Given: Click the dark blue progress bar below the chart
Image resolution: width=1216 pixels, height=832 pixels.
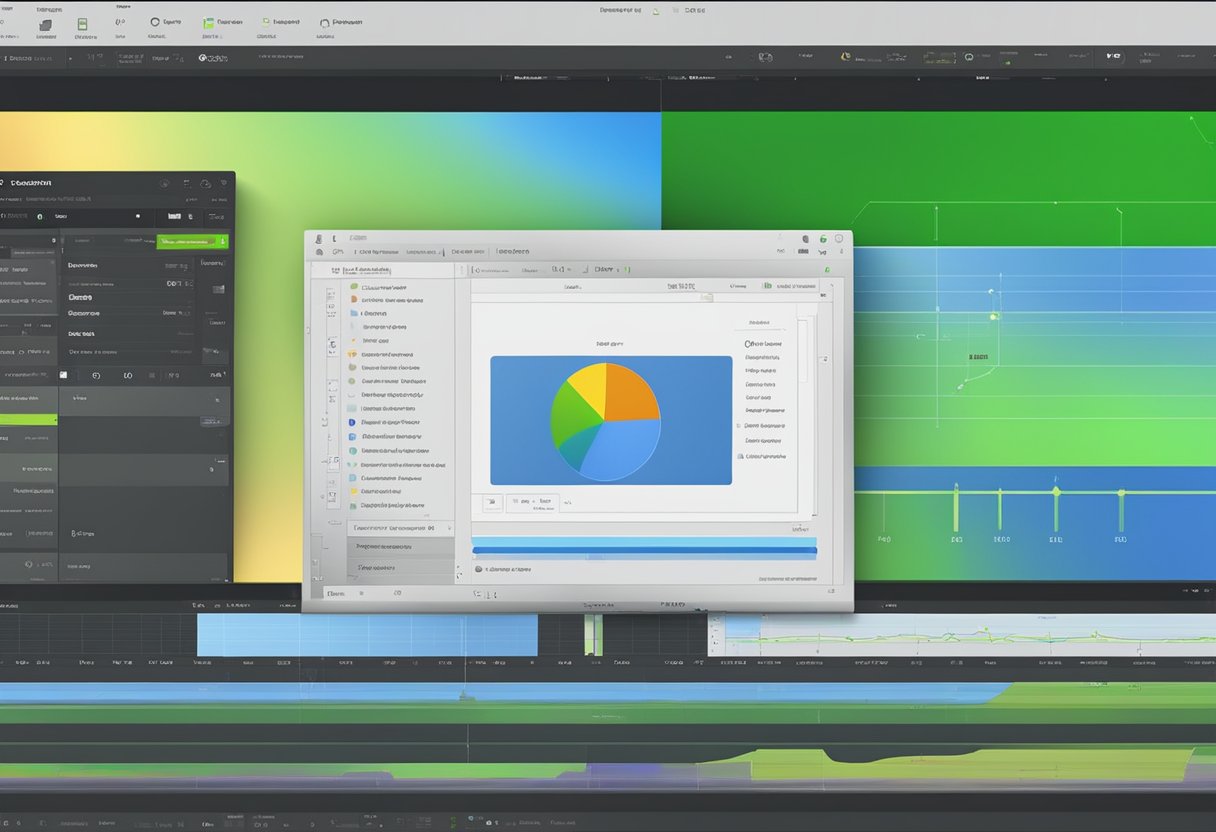Looking at the screenshot, I should [x=643, y=551].
